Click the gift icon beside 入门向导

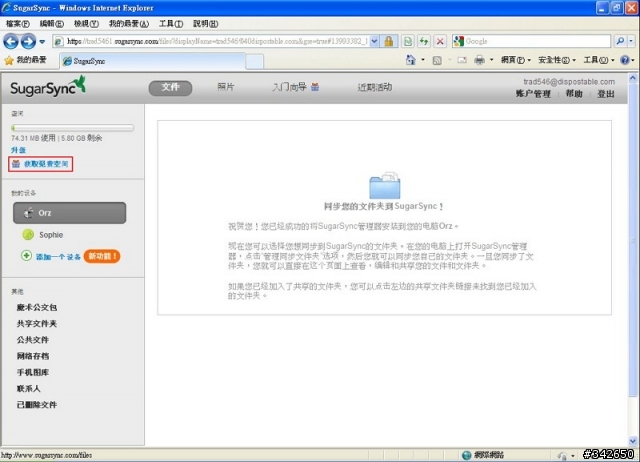tap(315, 87)
